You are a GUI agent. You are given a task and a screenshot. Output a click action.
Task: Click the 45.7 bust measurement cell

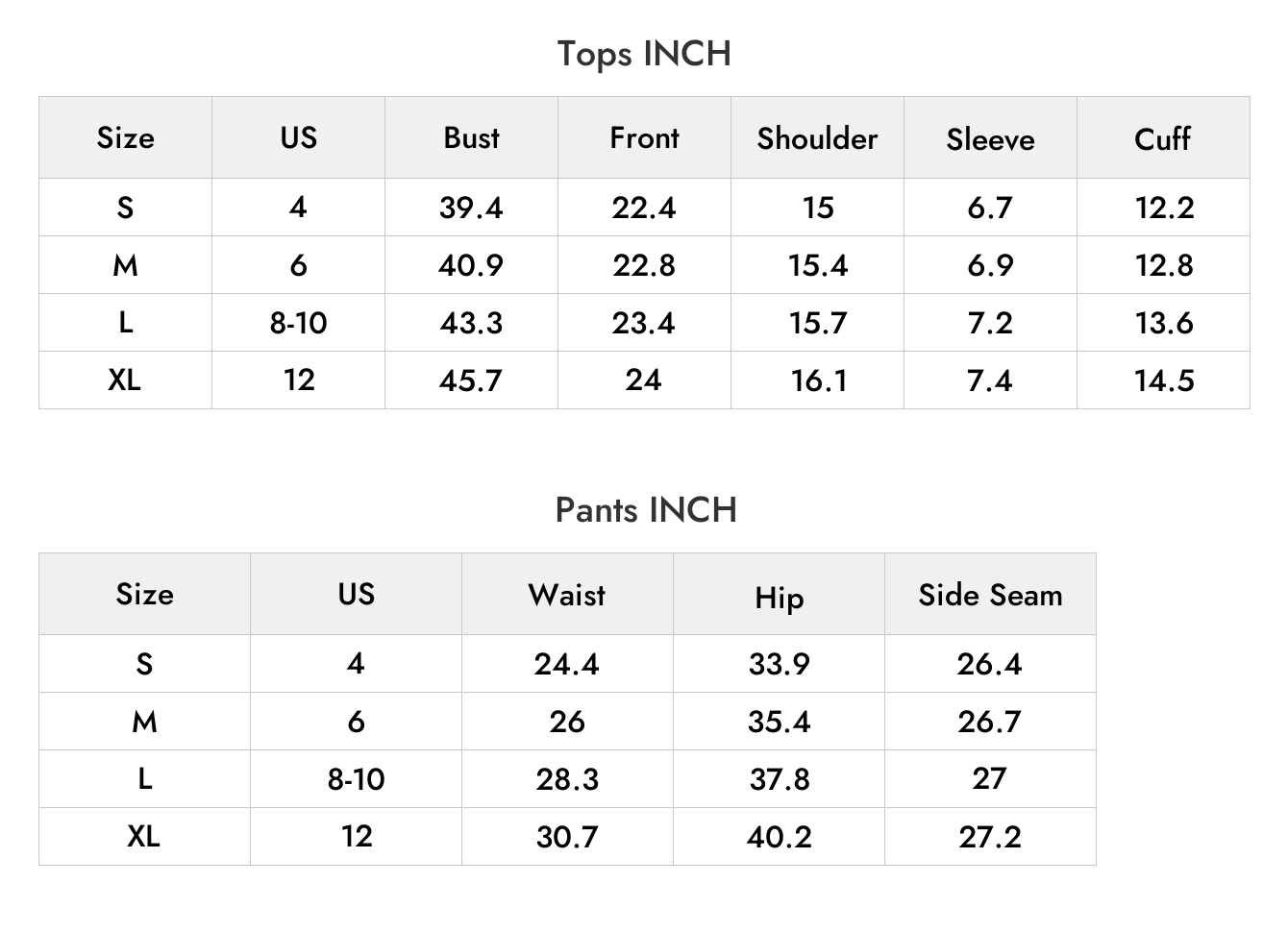(x=471, y=380)
